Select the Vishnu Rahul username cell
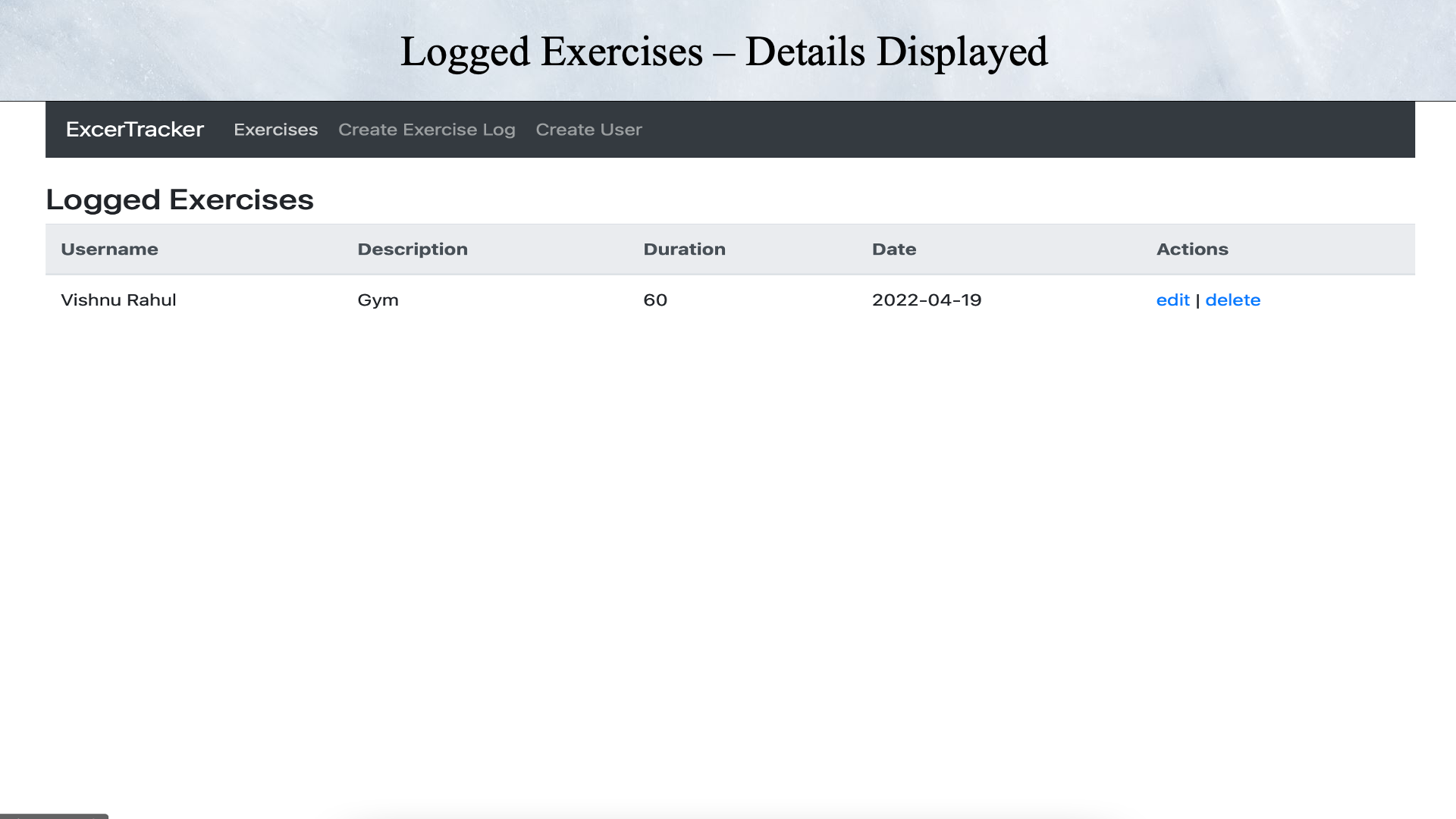The height and width of the screenshot is (819, 1456). tap(118, 300)
